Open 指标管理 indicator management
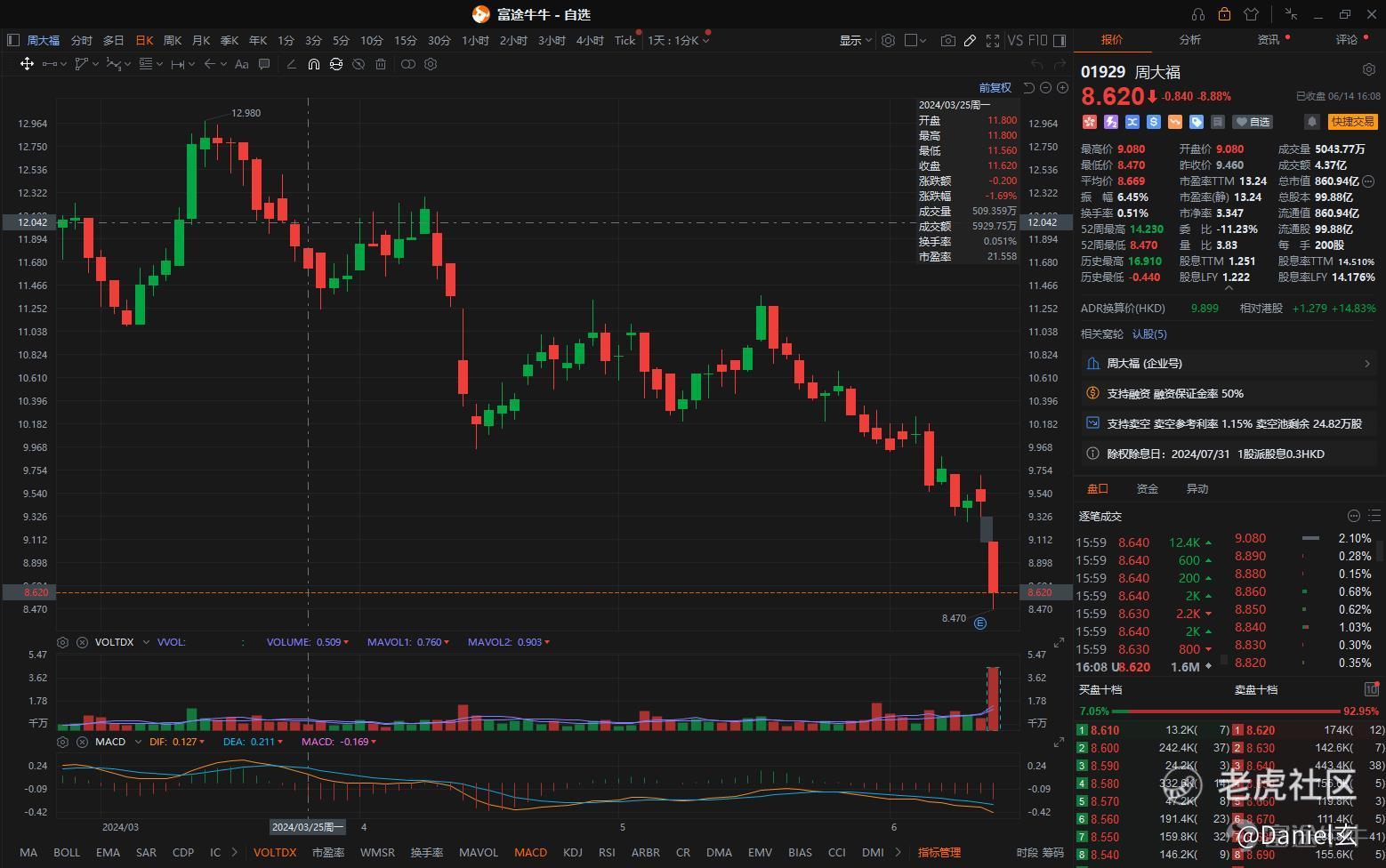The width and height of the screenshot is (1386, 868). tap(939, 852)
